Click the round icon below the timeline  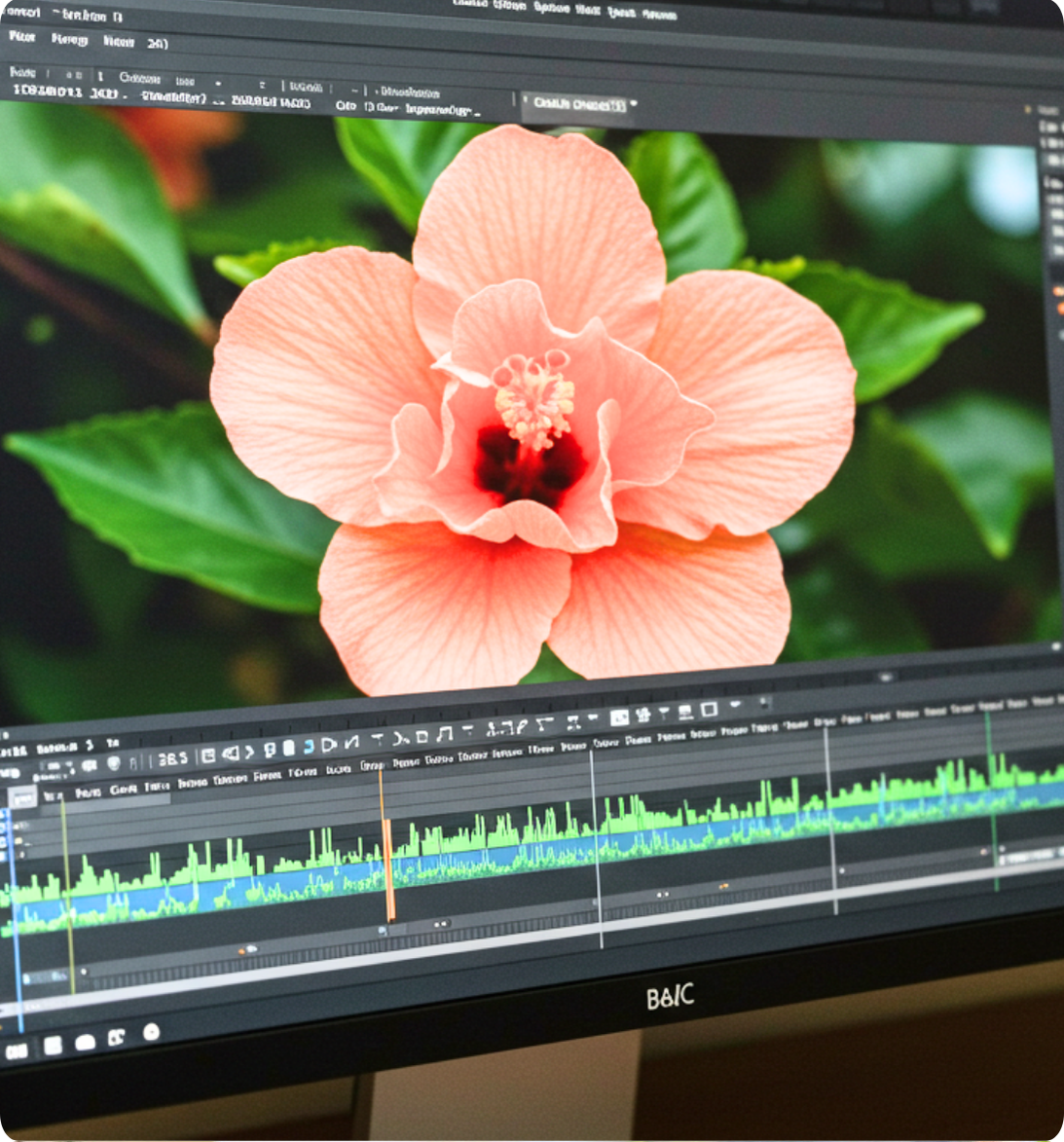coord(151,1032)
